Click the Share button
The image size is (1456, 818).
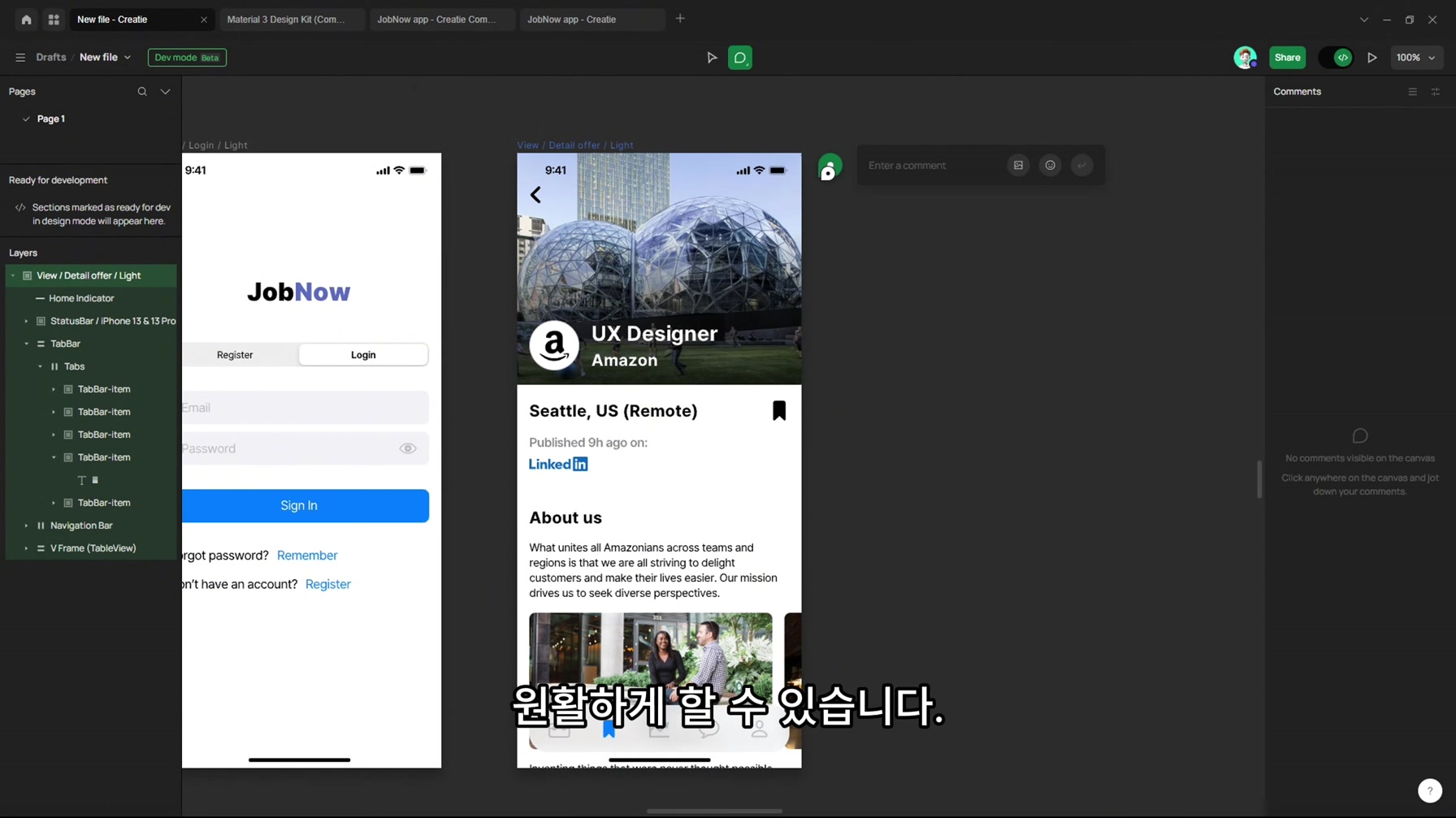[x=1287, y=58]
